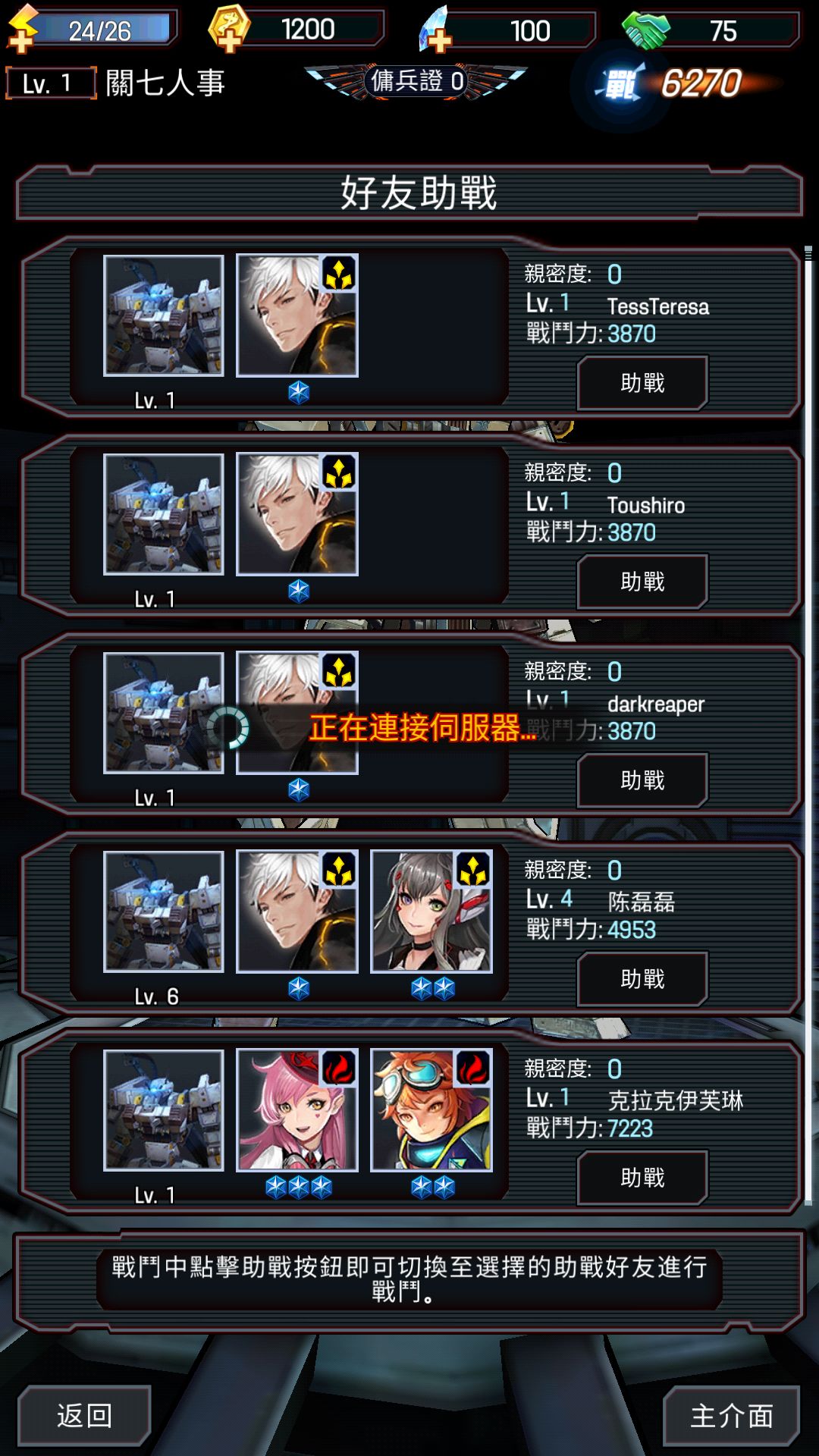Click 助戰 button for 陈磊磊
The height and width of the screenshot is (1456, 819).
tap(642, 979)
